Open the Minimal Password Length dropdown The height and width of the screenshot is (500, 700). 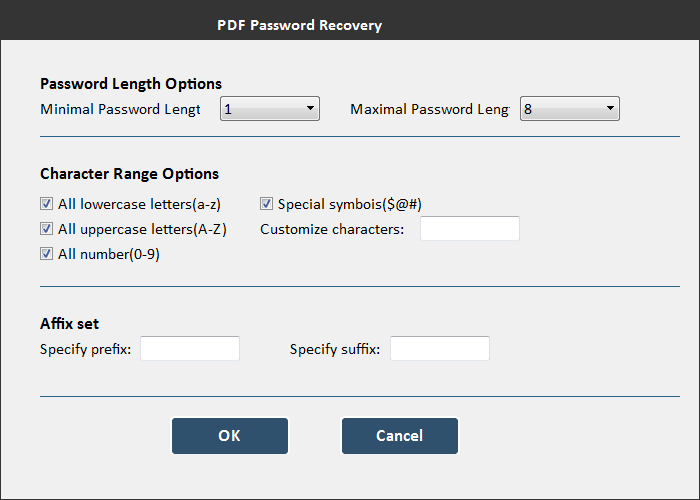click(270, 108)
